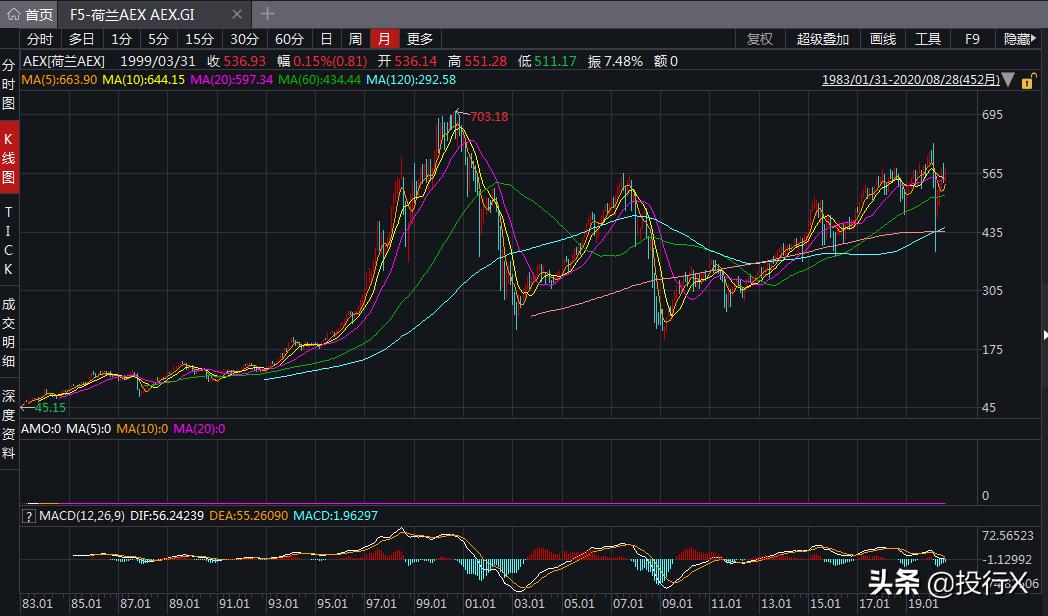The image size is (1048, 616).
Task: Select the 日 daily period
Action: coord(326,39)
